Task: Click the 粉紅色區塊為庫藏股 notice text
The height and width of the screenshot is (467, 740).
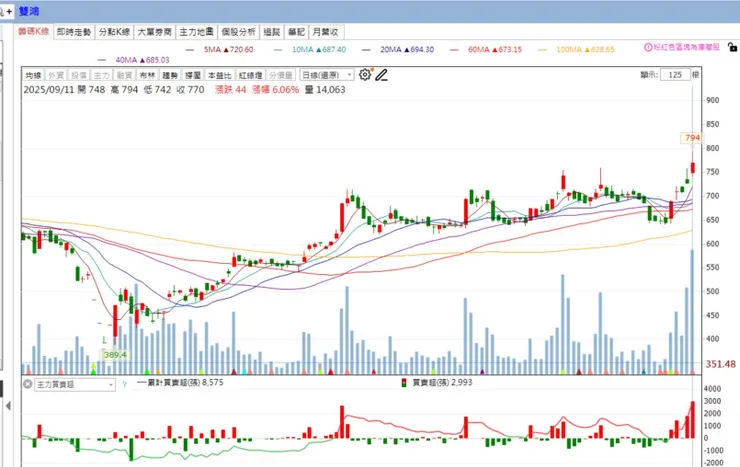Action: click(x=686, y=47)
